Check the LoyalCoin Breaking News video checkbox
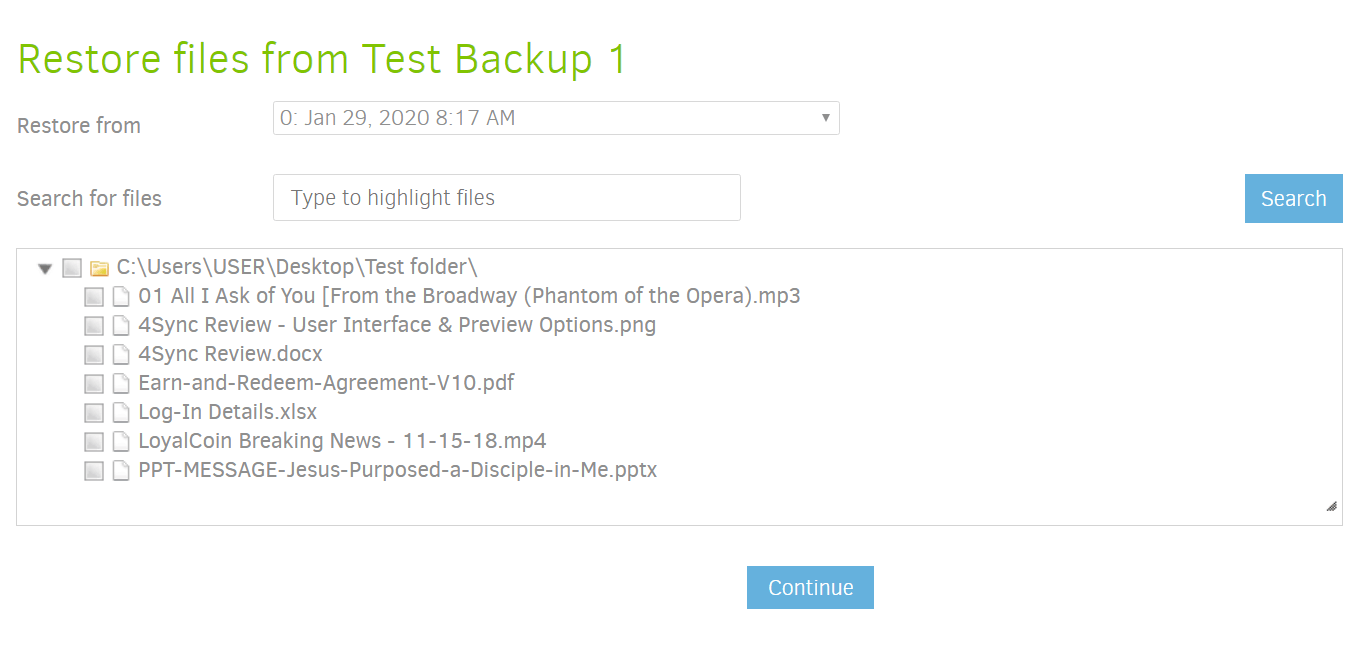 [94, 441]
